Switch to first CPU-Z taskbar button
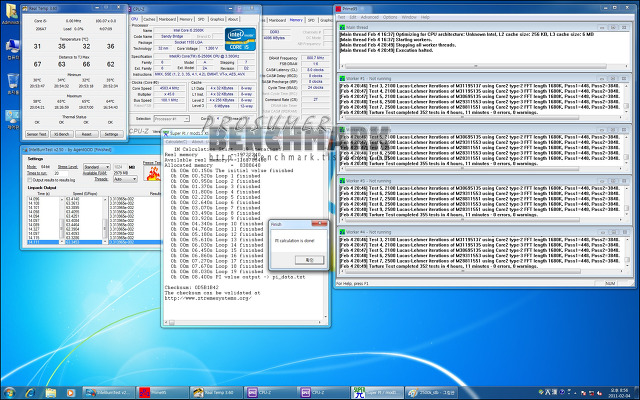Image resolution: width=640 pixels, height=400 pixels. coord(270,393)
